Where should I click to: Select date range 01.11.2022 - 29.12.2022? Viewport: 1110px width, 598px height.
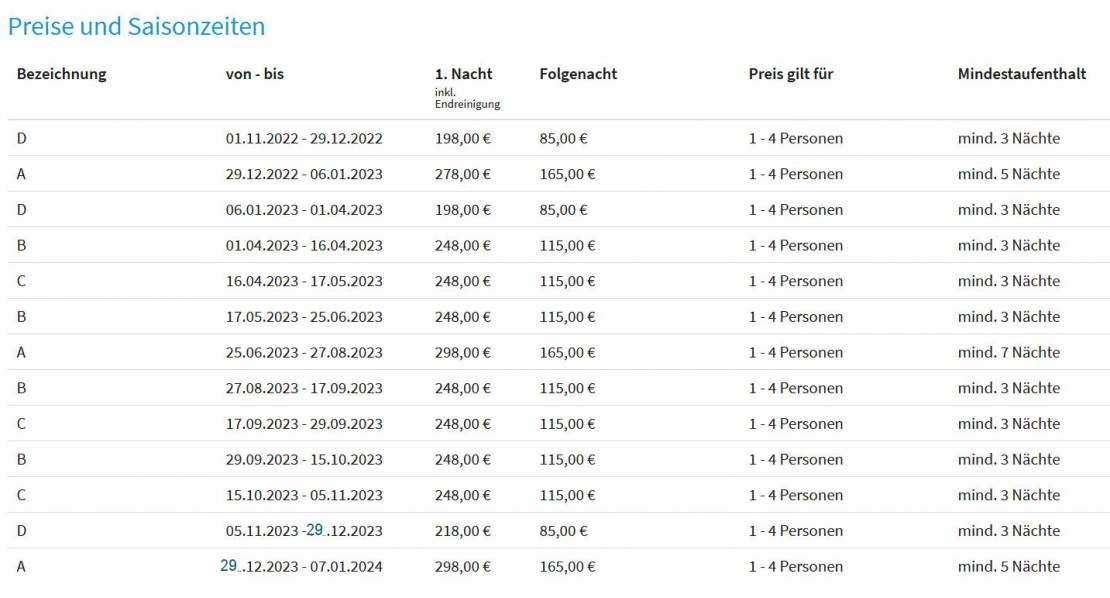pyautogui.click(x=304, y=139)
